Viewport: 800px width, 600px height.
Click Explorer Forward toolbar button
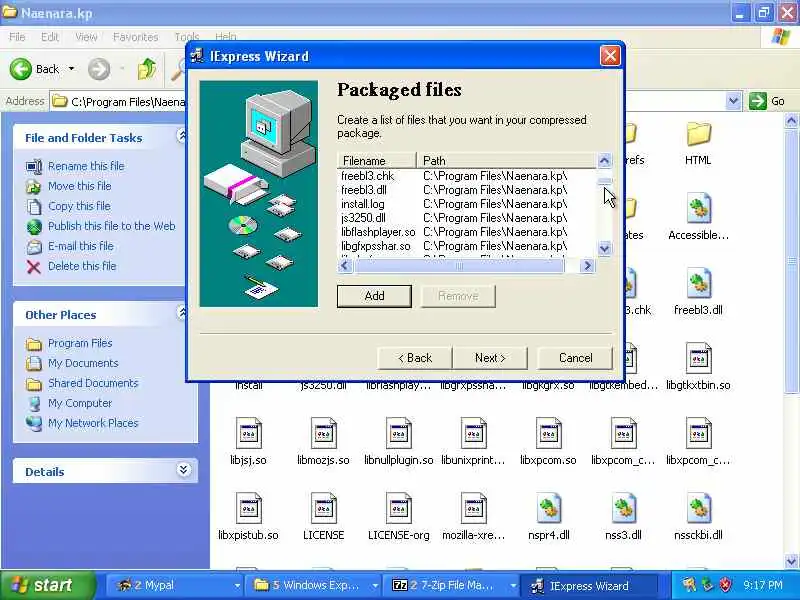coord(99,69)
